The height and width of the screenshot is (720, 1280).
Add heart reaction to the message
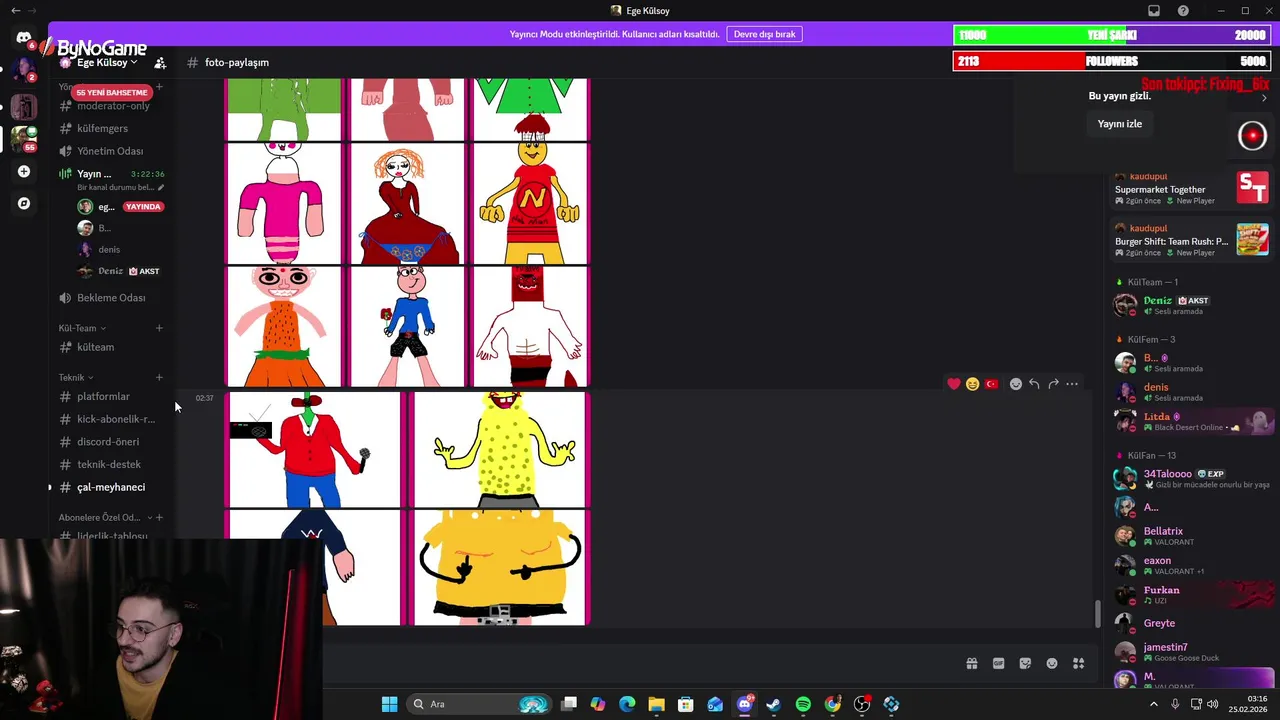click(954, 384)
